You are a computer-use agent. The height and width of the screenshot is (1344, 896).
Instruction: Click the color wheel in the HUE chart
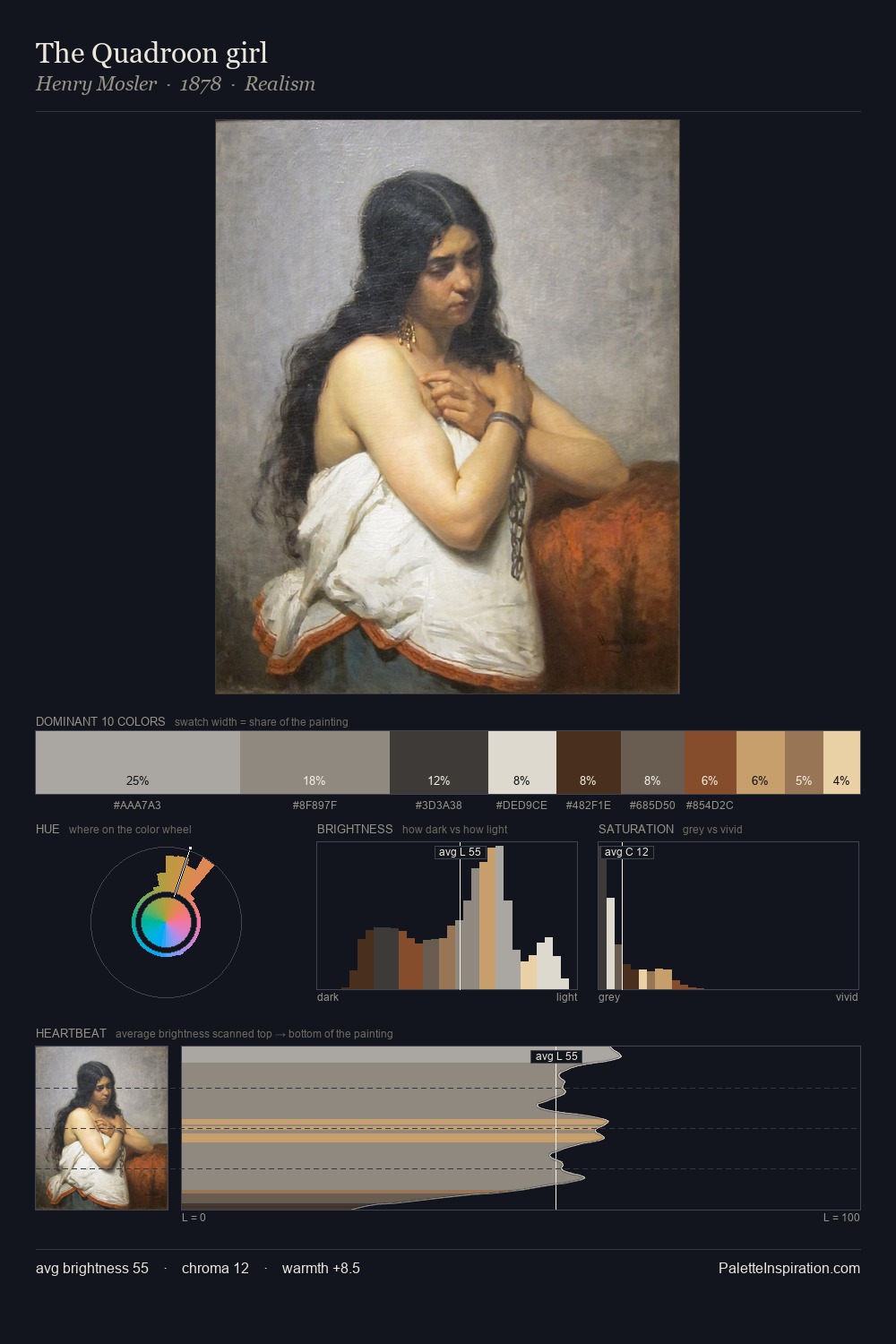(166, 922)
